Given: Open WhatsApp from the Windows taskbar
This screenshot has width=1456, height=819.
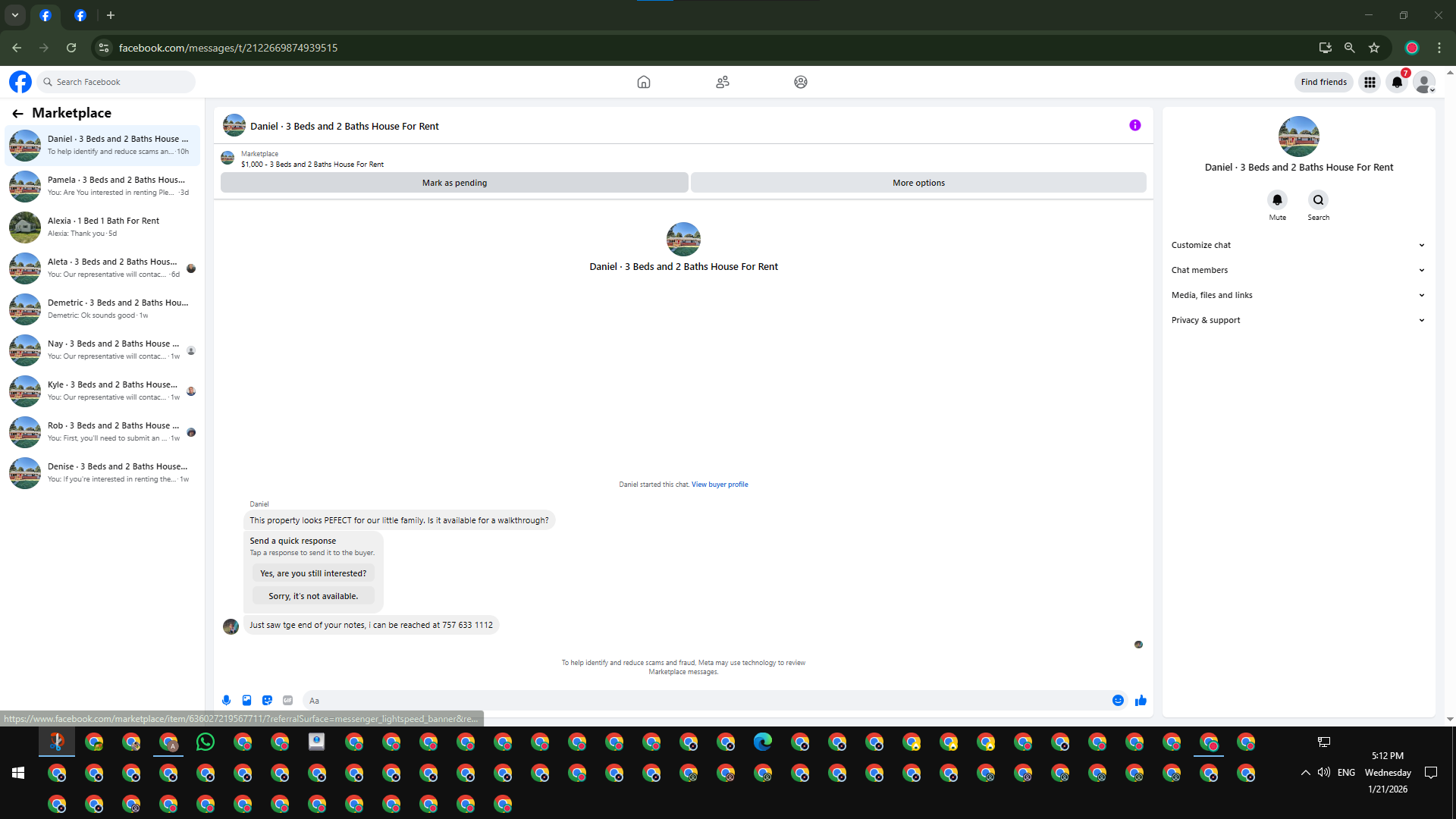Looking at the screenshot, I should [x=206, y=742].
